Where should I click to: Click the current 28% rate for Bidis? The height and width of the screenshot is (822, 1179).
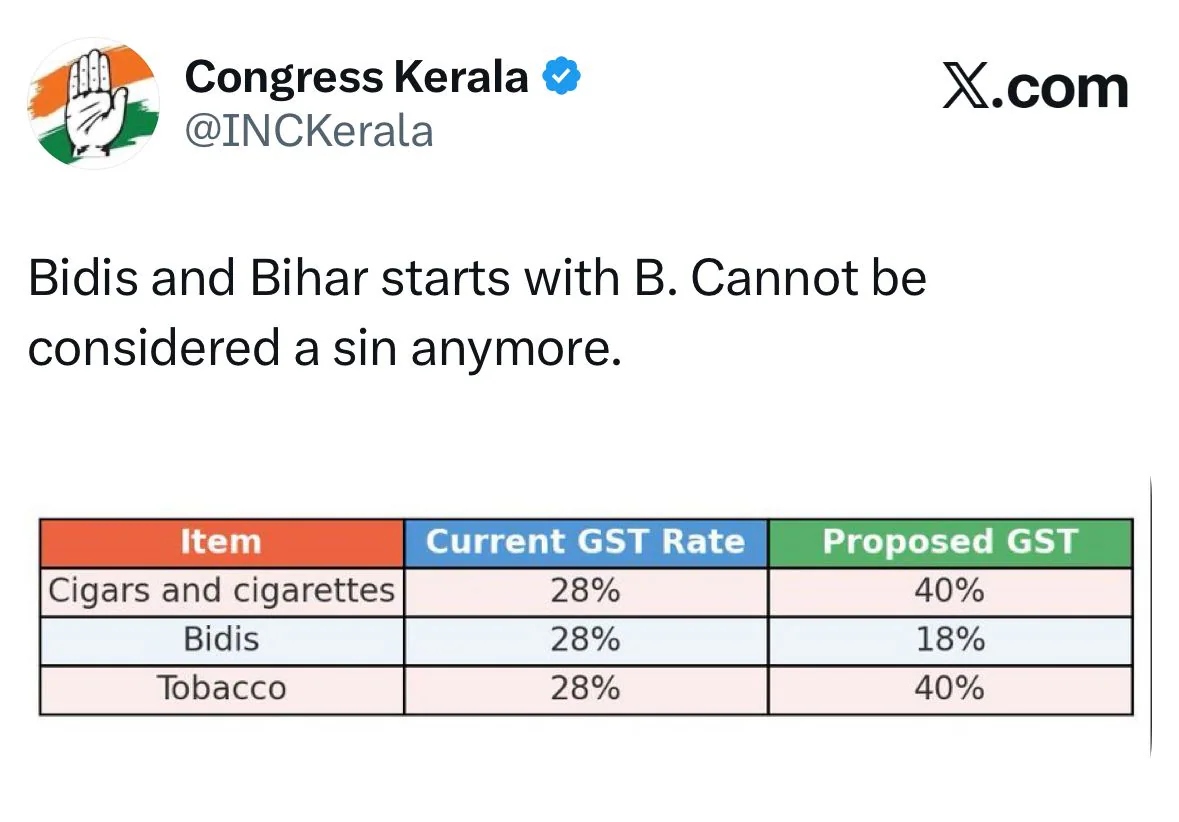tap(585, 640)
